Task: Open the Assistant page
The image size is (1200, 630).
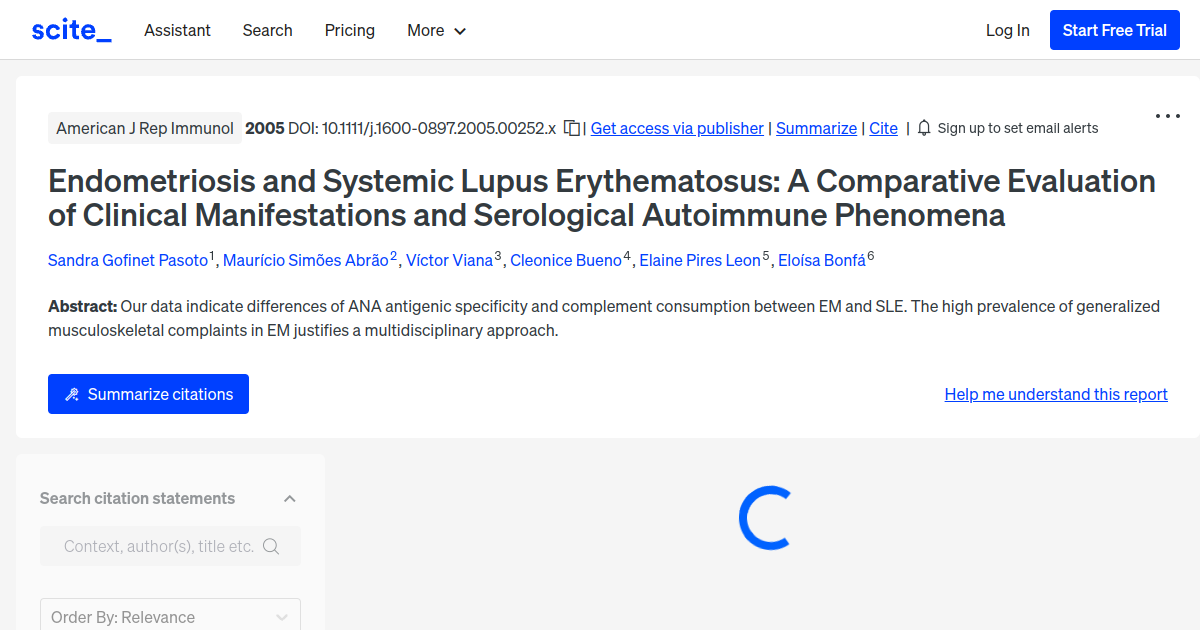Action: point(177,30)
